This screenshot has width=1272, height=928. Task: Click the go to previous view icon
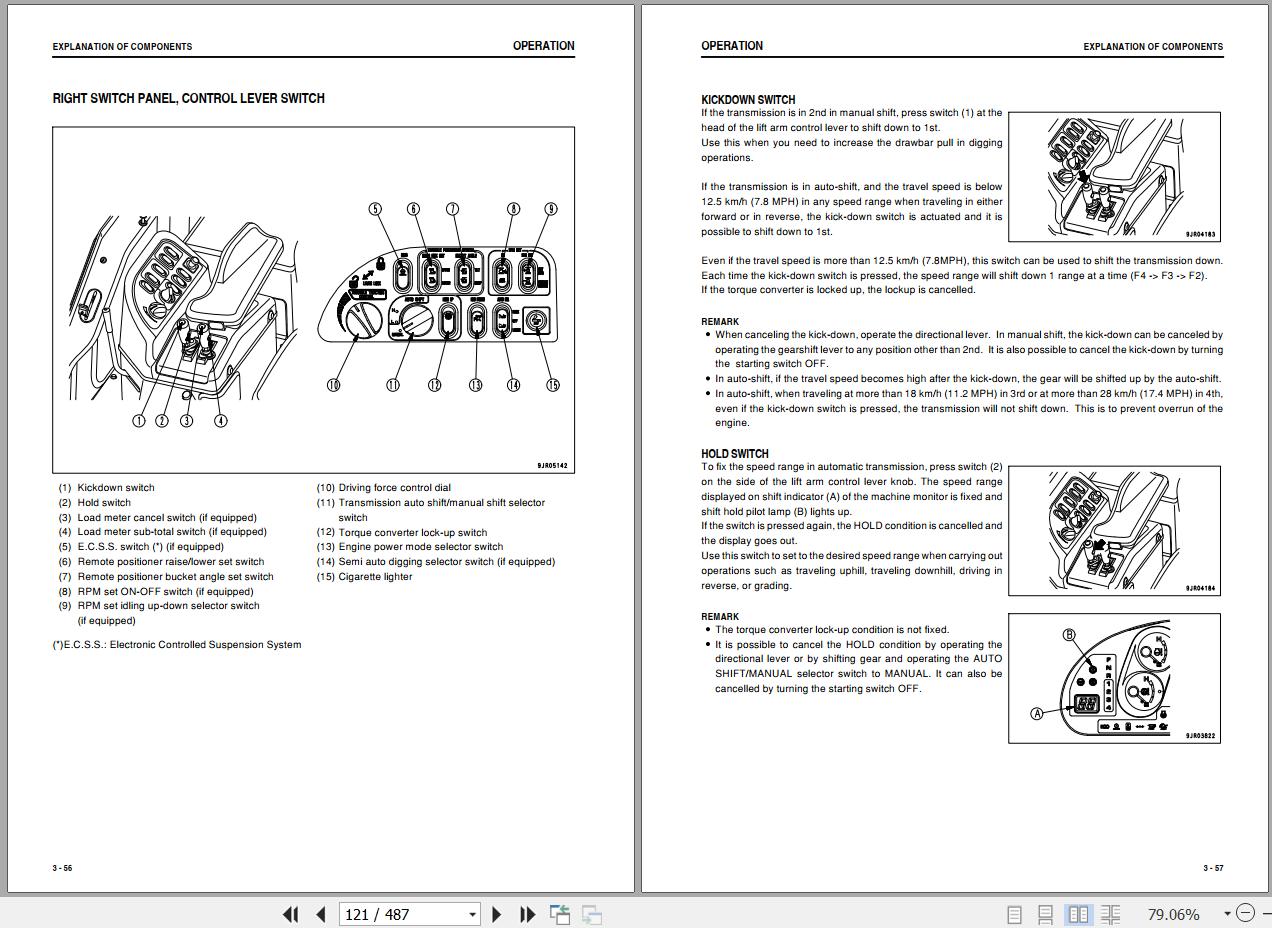tap(560, 914)
